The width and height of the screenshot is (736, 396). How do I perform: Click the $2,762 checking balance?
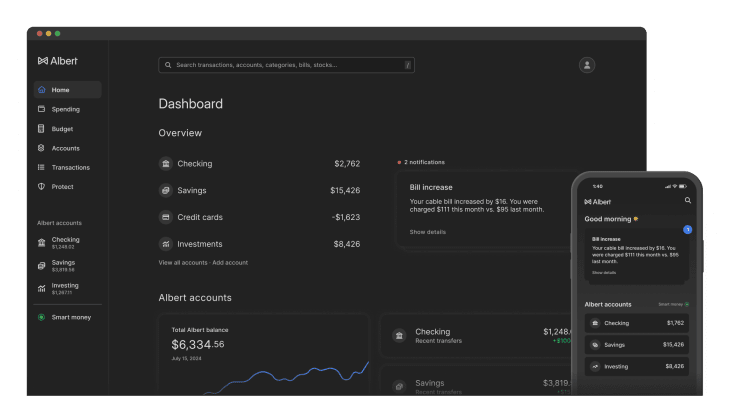pyautogui.click(x=347, y=164)
